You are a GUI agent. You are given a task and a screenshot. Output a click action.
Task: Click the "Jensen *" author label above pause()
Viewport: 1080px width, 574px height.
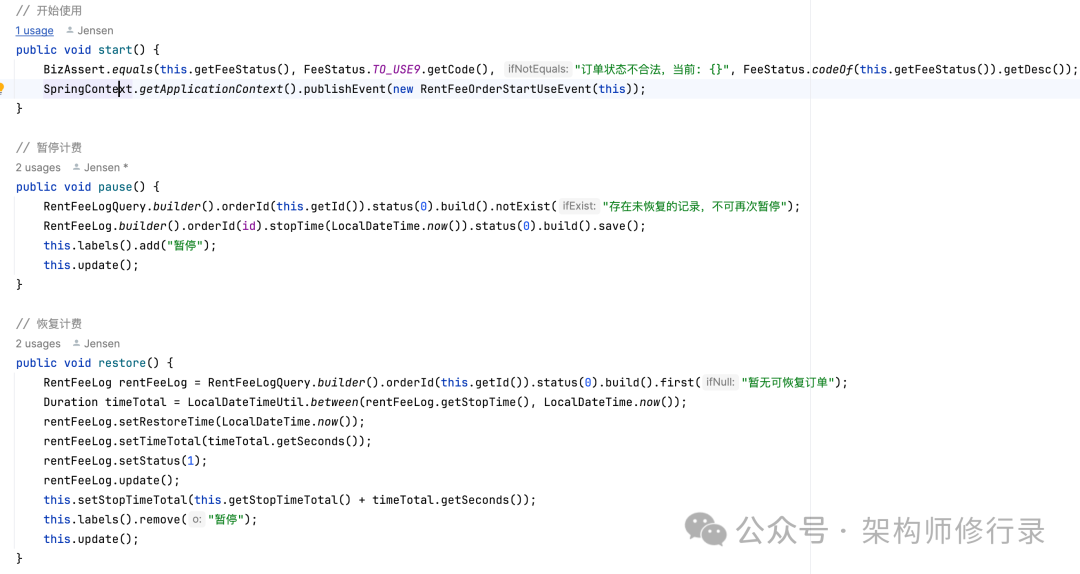click(x=106, y=167)
